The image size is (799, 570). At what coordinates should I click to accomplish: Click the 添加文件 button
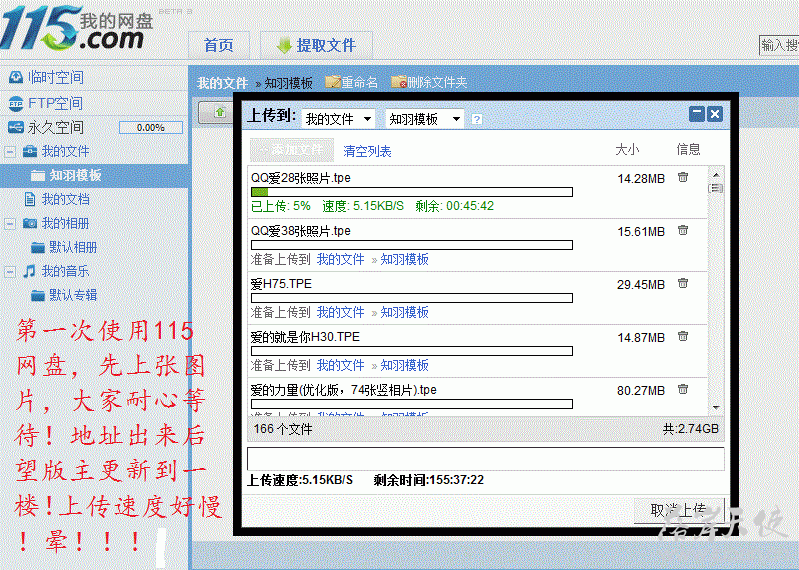(292, 150)
